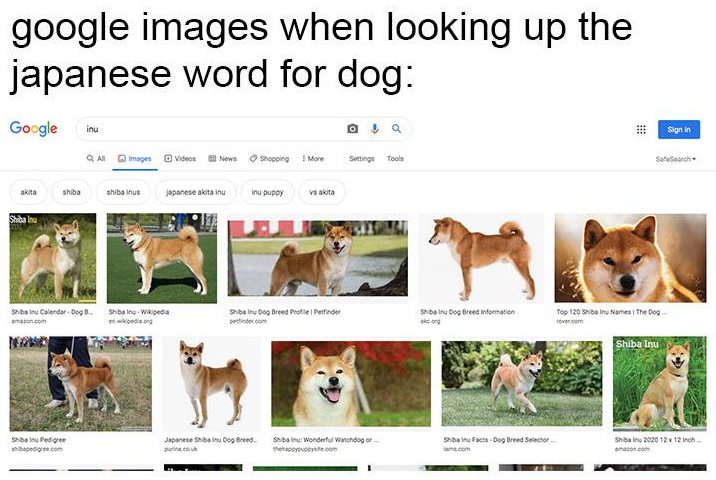Open the Shiba Inu - Wikipedia image result
Screen dimensions: 716x480
(162, 258)
